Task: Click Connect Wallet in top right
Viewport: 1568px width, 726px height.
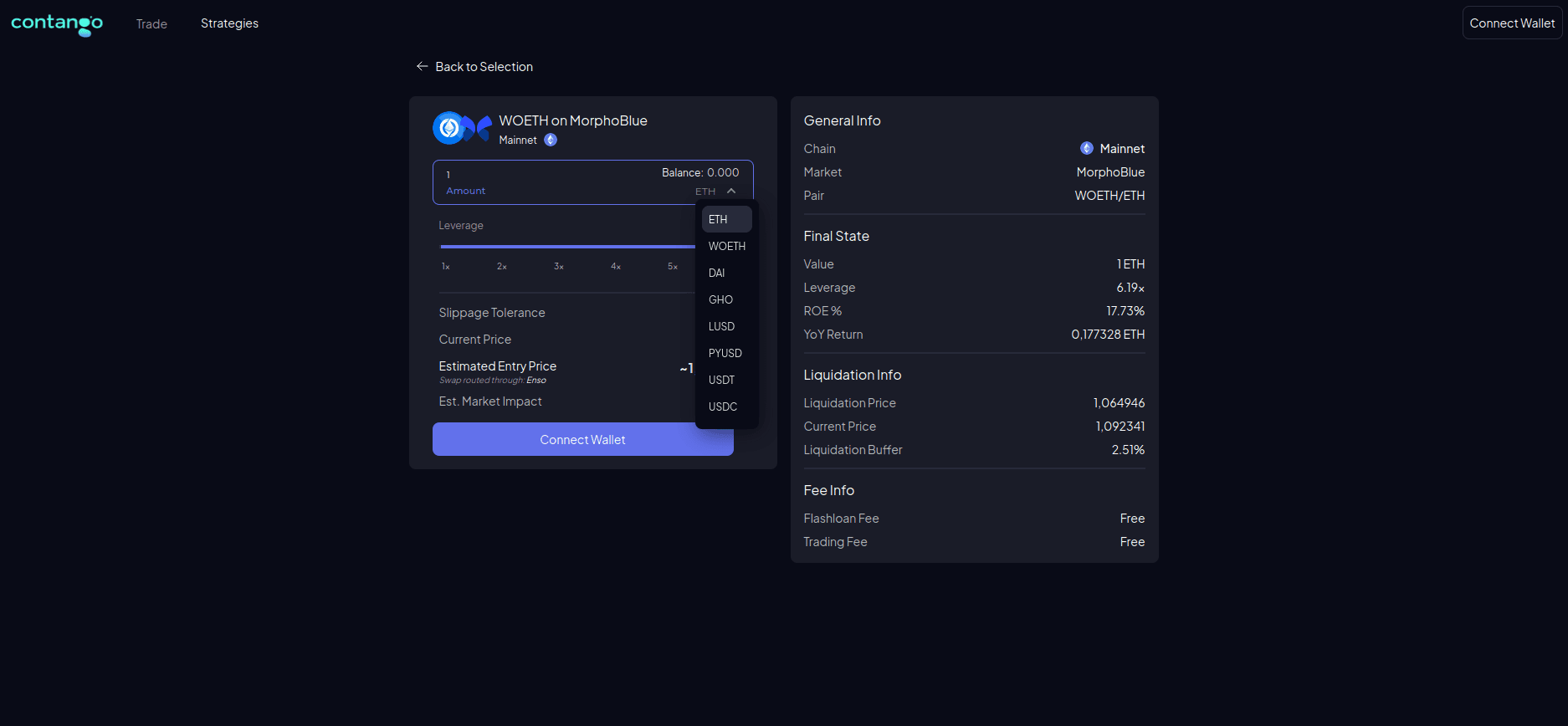Action: click(1512, 23)
